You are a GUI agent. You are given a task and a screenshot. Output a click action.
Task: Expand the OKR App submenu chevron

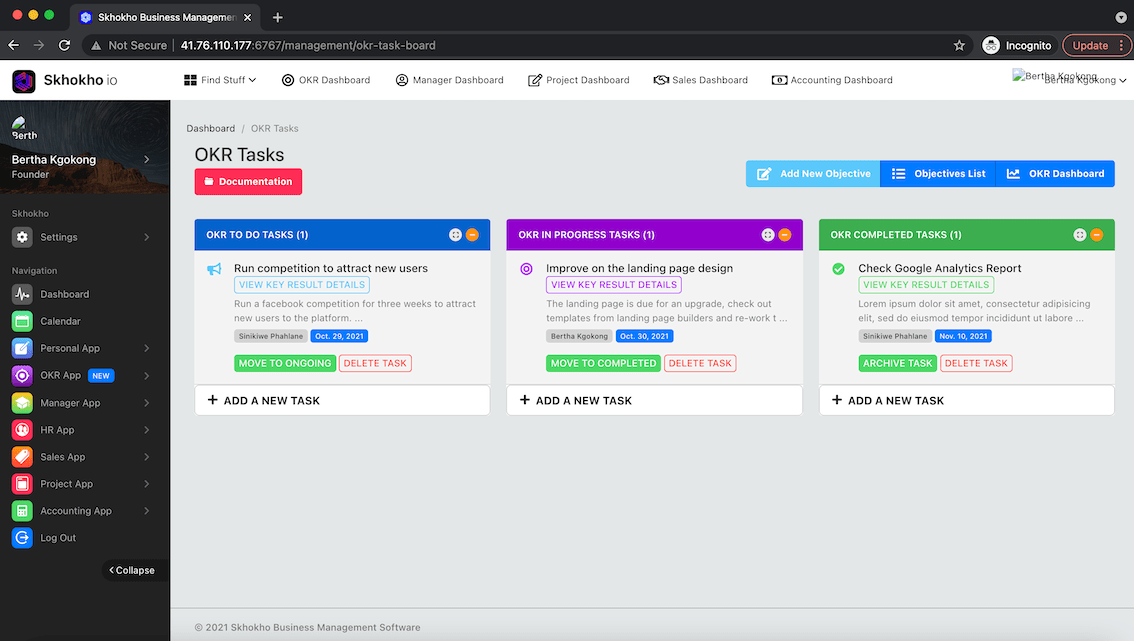[147, 375]
